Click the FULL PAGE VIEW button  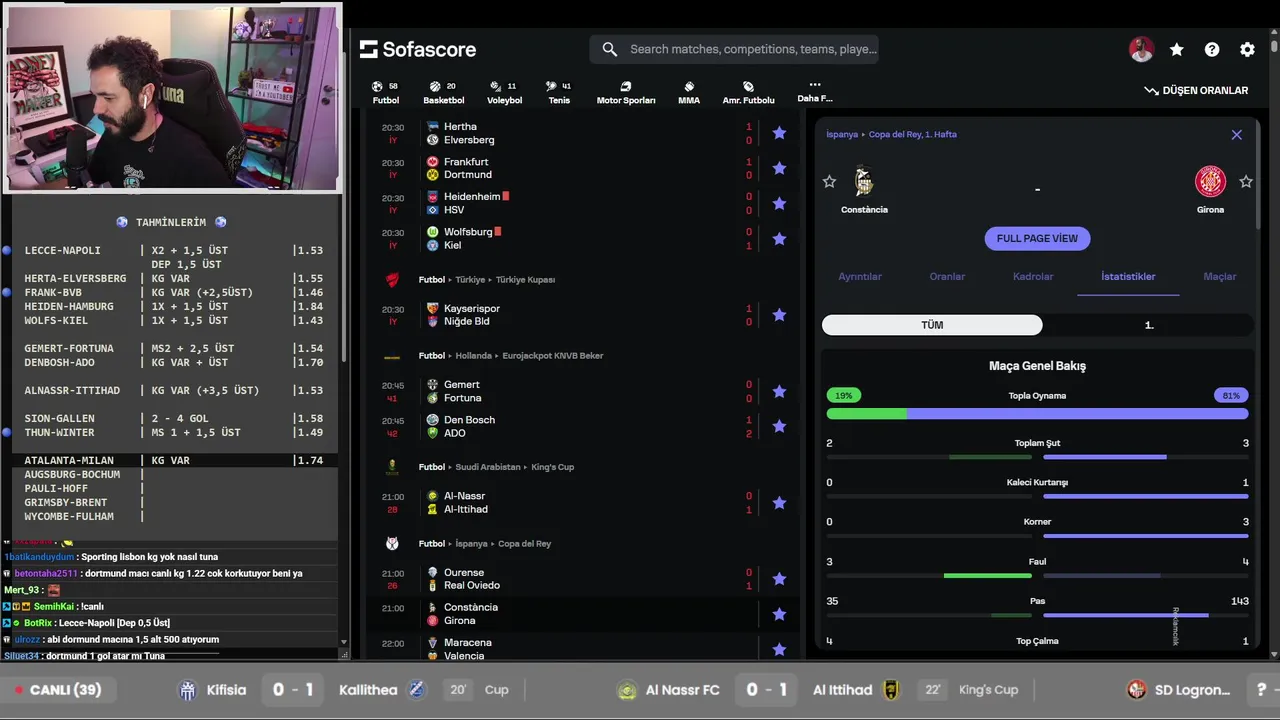click(x=1037, y=238)
